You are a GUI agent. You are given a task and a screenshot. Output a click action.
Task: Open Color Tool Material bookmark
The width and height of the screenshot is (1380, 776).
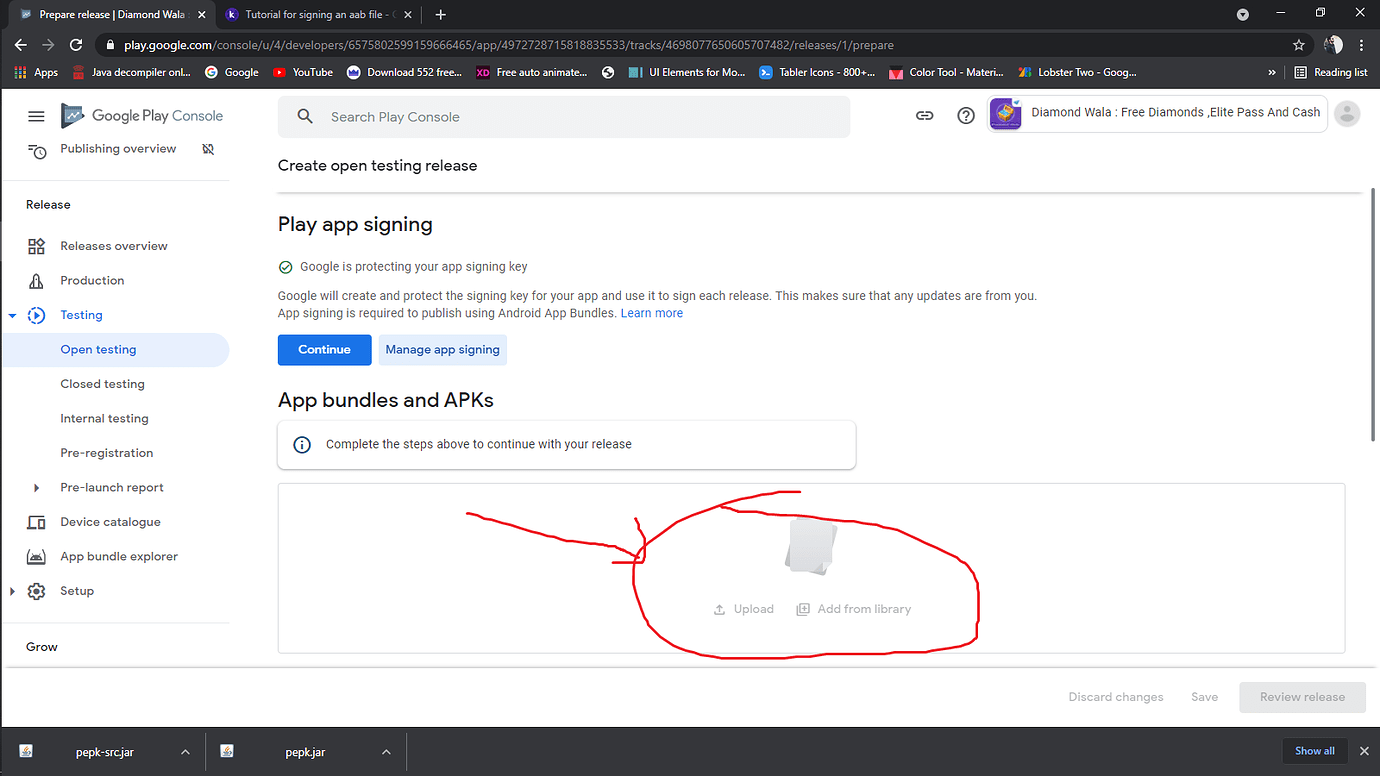click(x=947, y=72)
